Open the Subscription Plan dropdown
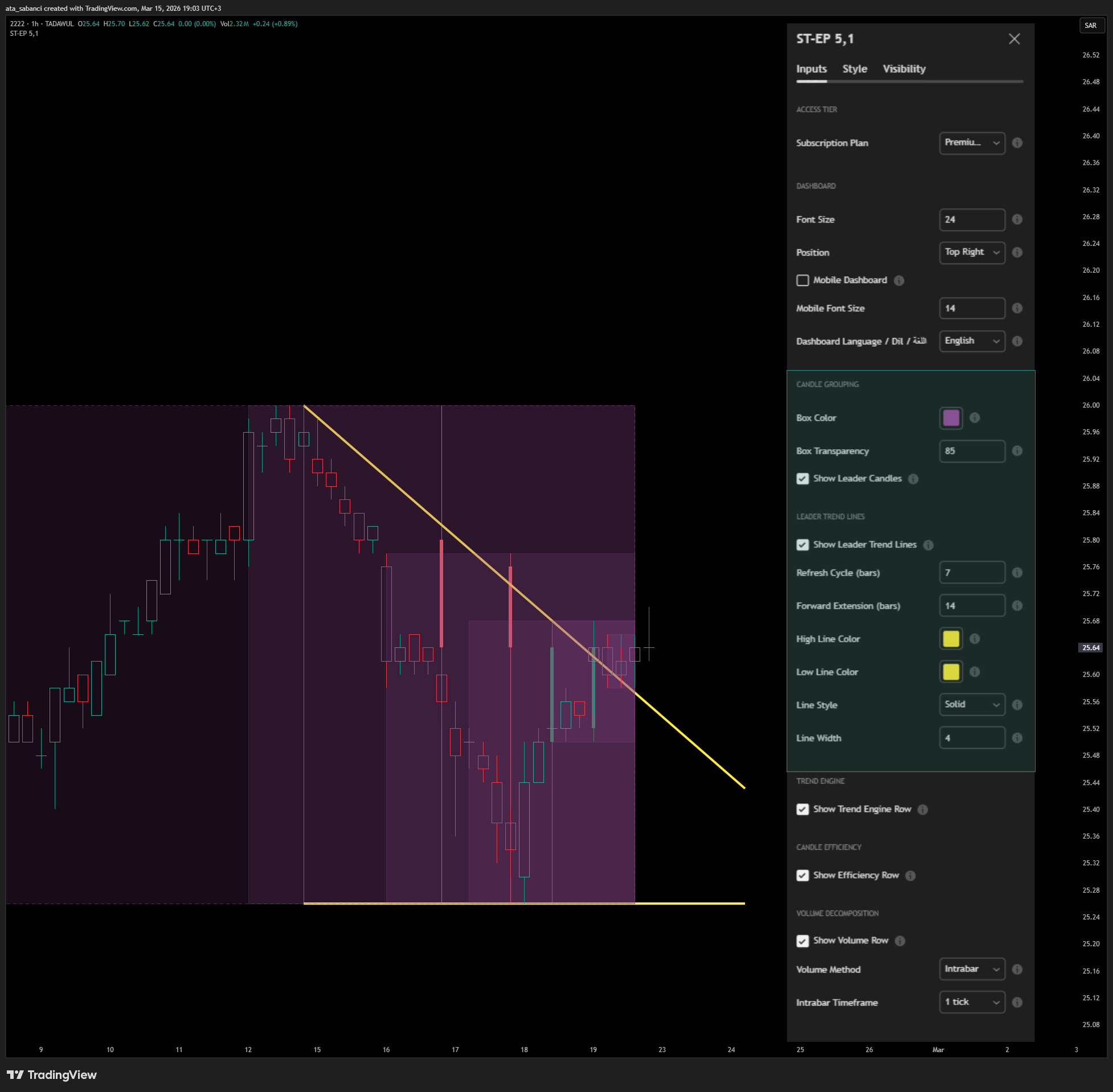Screen dimensions: 1113x1092 pos(972,143)
